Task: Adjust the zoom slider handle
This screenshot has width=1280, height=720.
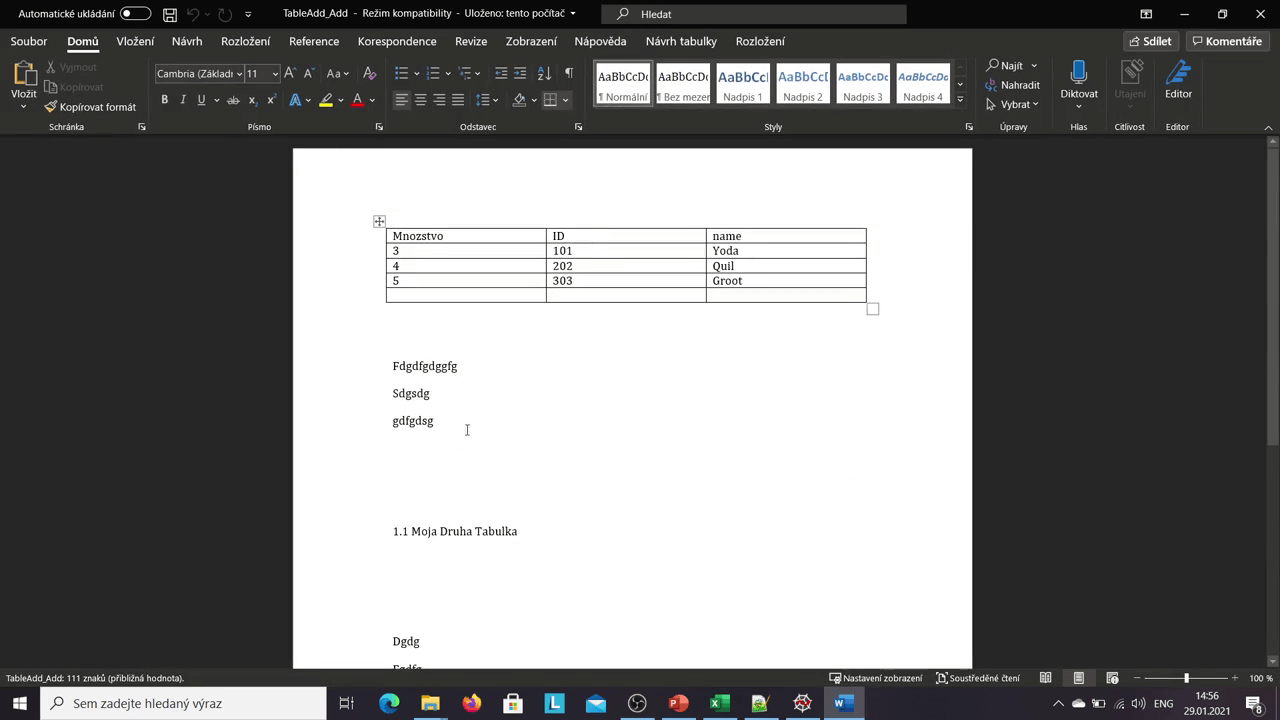Action: tap(1187, 678)
